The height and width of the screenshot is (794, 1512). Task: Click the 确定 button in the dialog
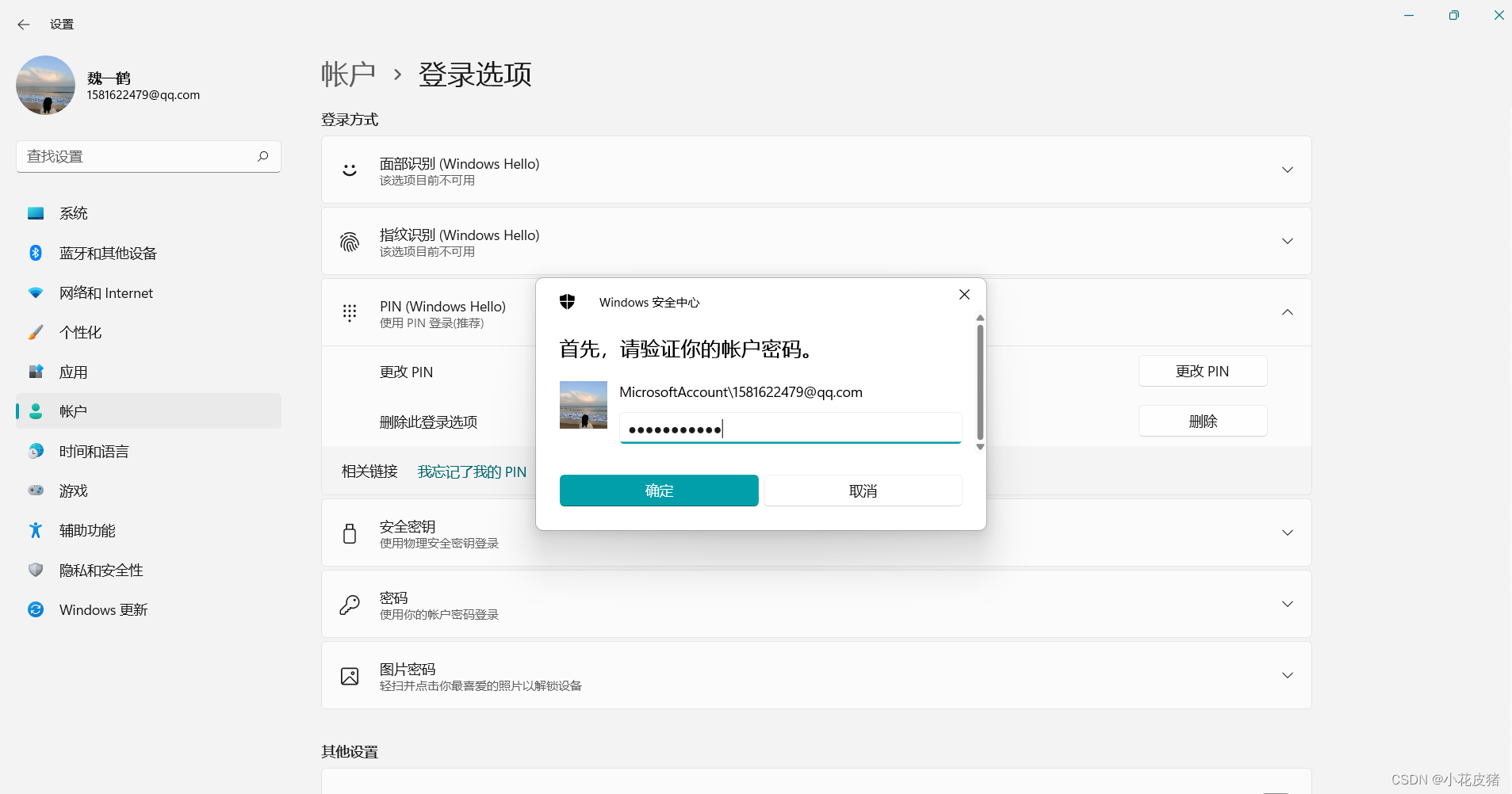coord(659,491)
